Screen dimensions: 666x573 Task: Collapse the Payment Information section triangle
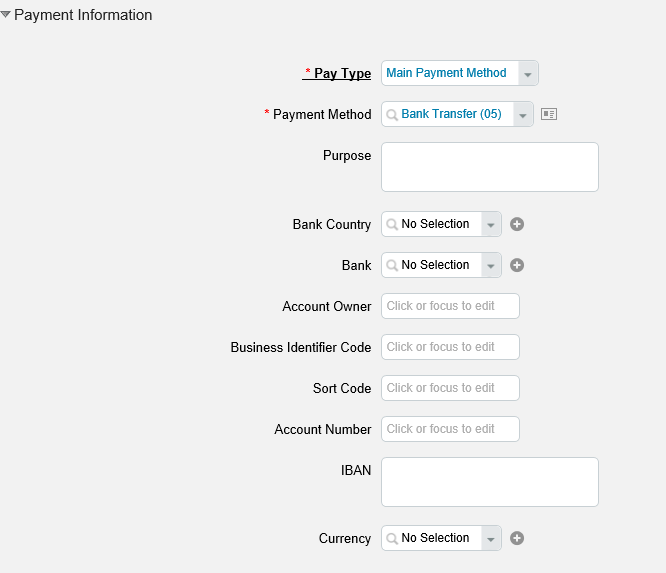6,14
